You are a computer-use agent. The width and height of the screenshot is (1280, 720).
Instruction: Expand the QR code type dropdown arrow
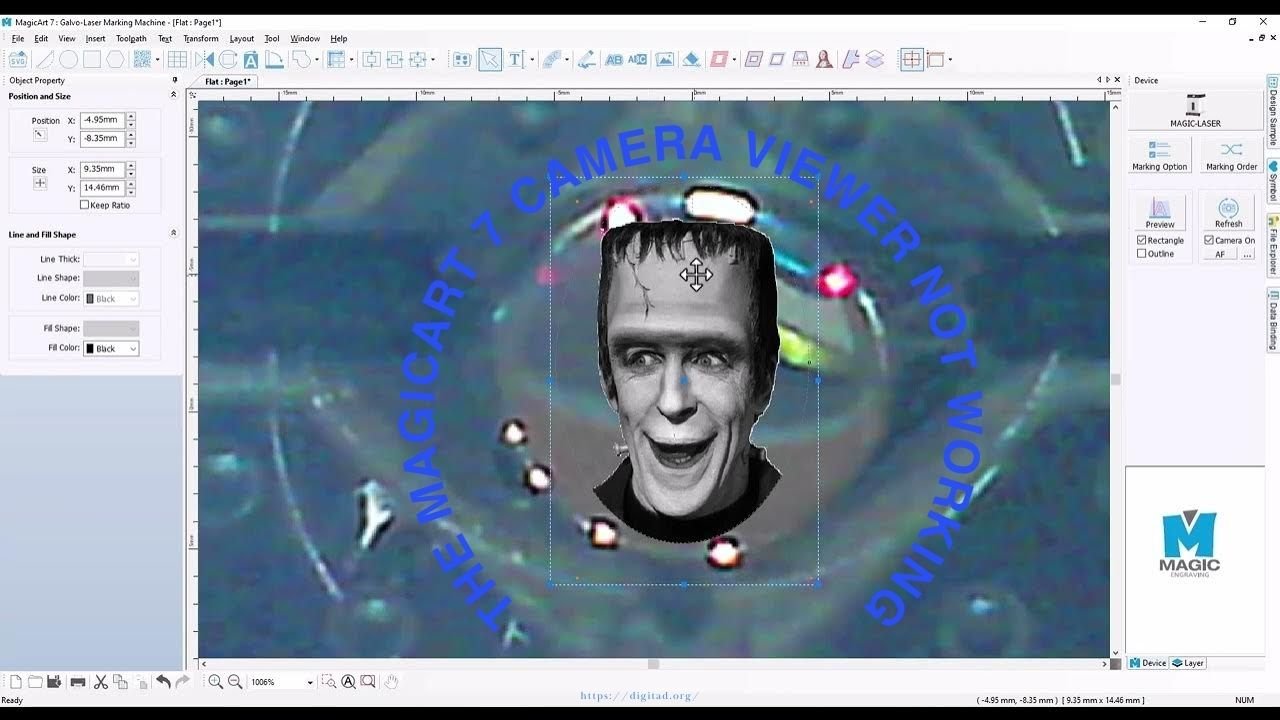[157, 60]
